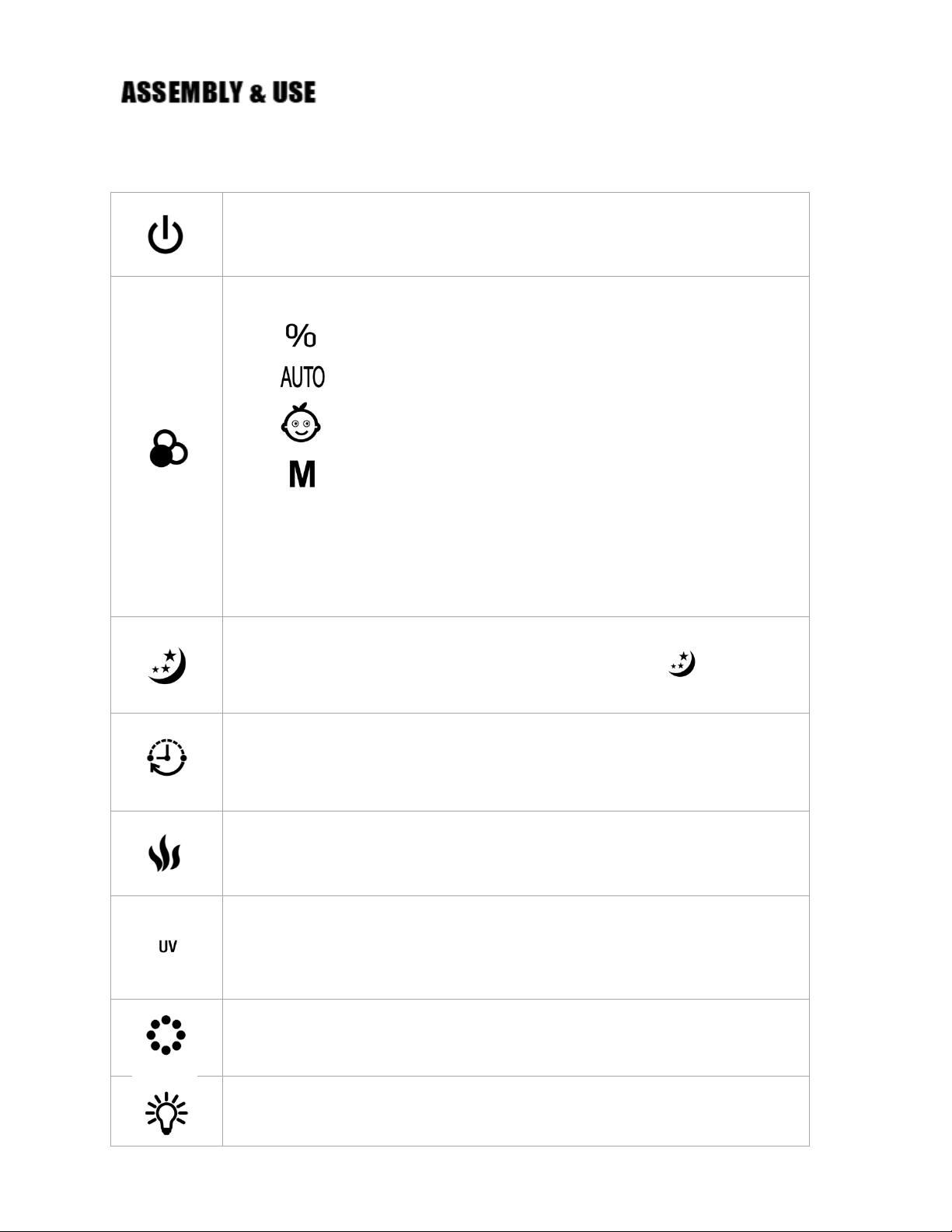Click the ASSEMBLY & USE heading
Screen dimensions: 952x1232
coord(218,93)
